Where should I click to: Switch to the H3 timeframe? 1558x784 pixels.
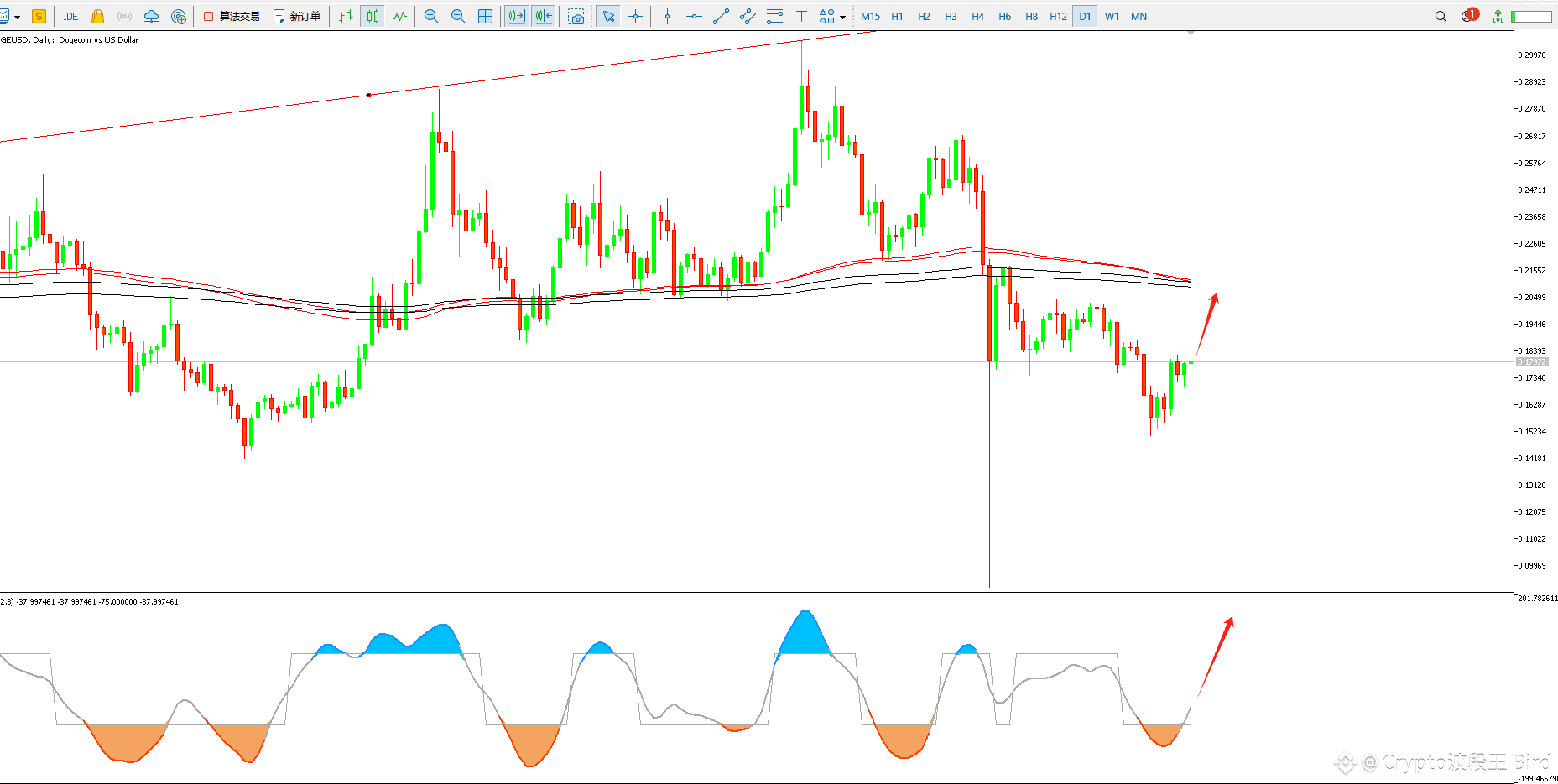point(951,16)
